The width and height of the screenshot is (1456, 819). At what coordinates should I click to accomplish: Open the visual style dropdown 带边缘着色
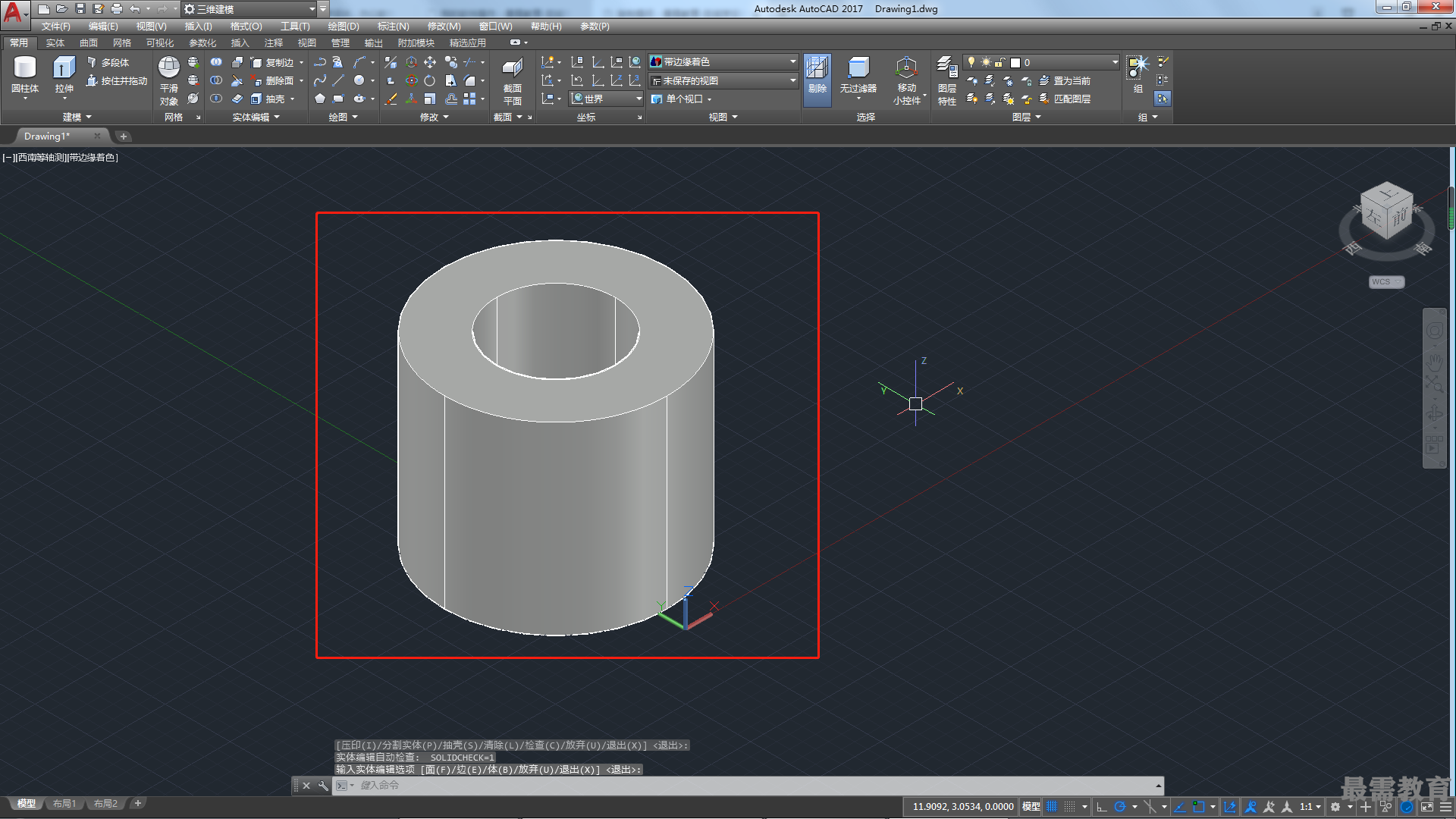[723, 62]
